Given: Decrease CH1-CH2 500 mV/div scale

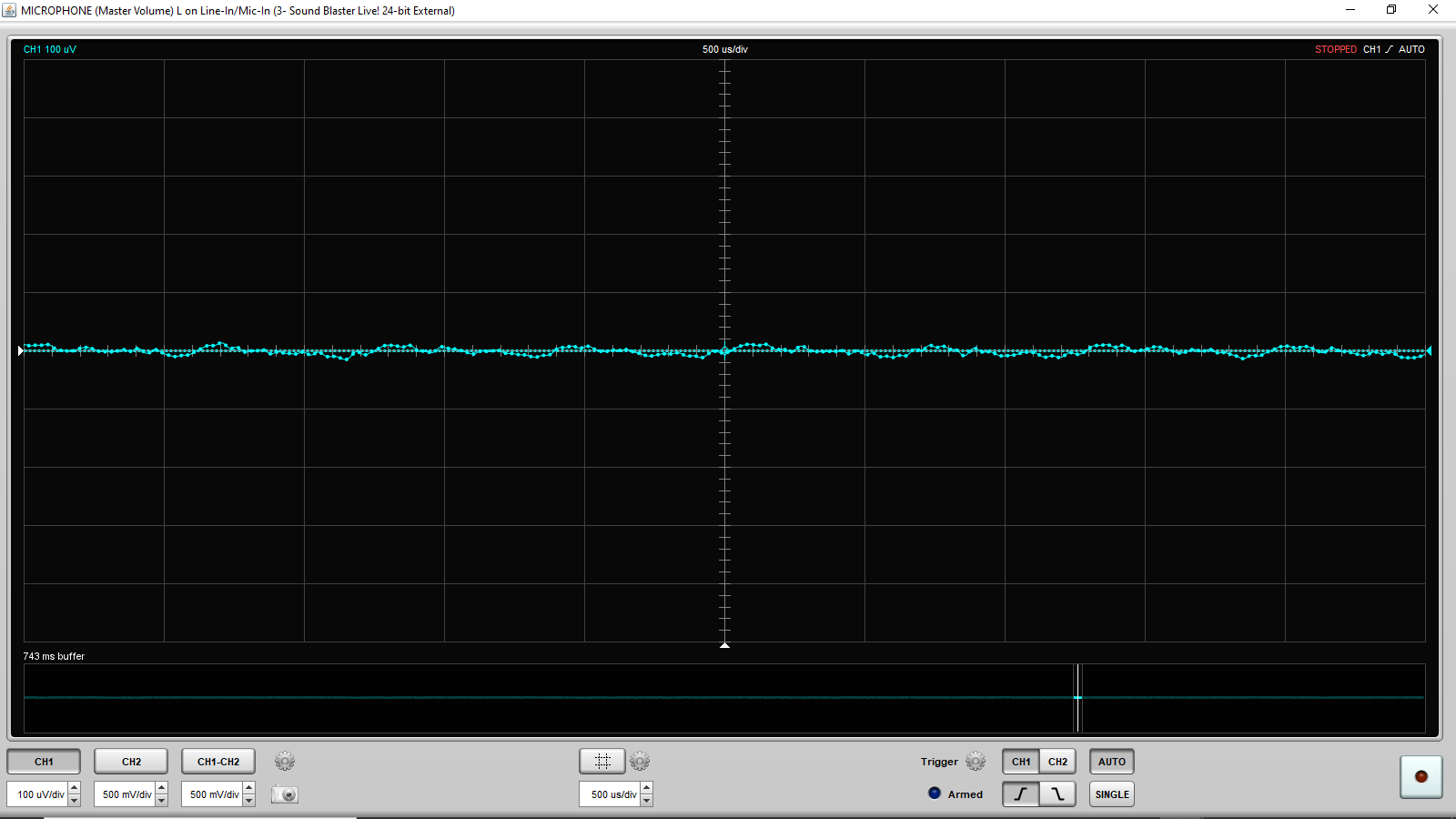Looking at the screenshot, I should click(249, 801).
